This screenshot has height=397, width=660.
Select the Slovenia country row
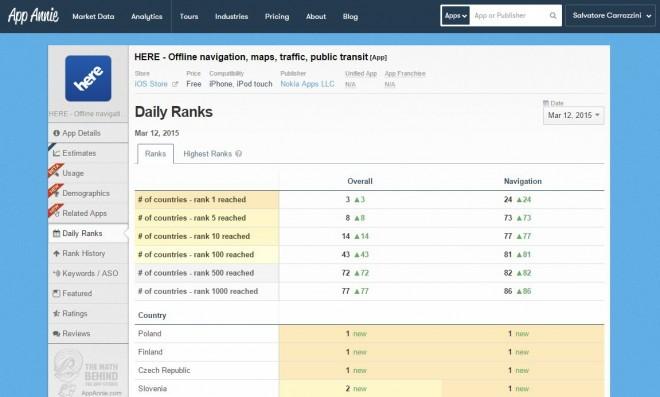[370, 389]
